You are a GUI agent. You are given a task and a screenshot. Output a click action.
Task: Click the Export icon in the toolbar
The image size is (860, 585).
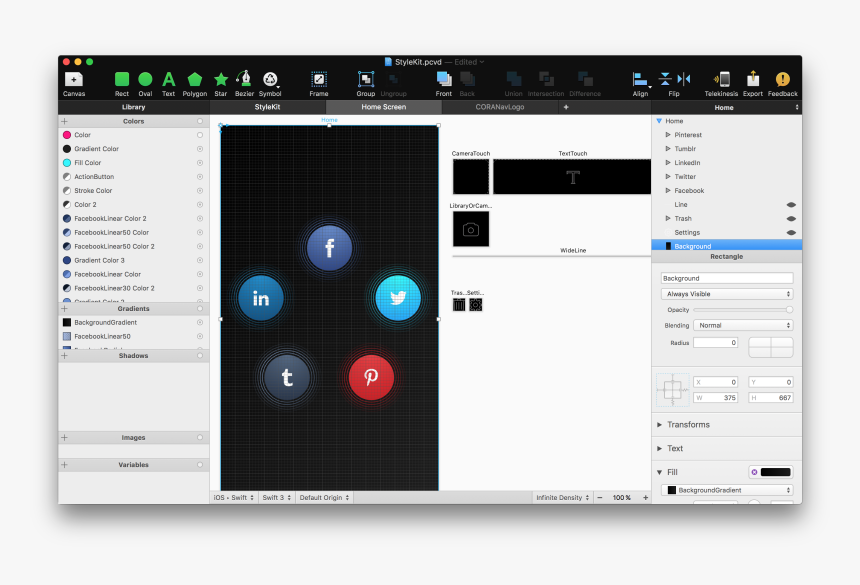click(753, 80)
